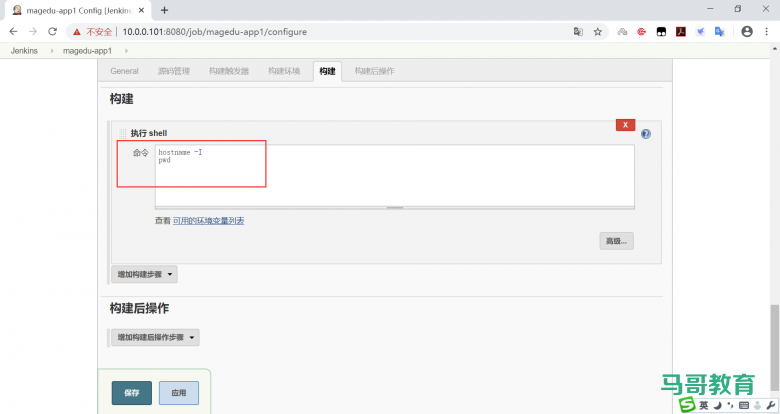
Task: Switch to the General tab
Action: tap(124, 71)
